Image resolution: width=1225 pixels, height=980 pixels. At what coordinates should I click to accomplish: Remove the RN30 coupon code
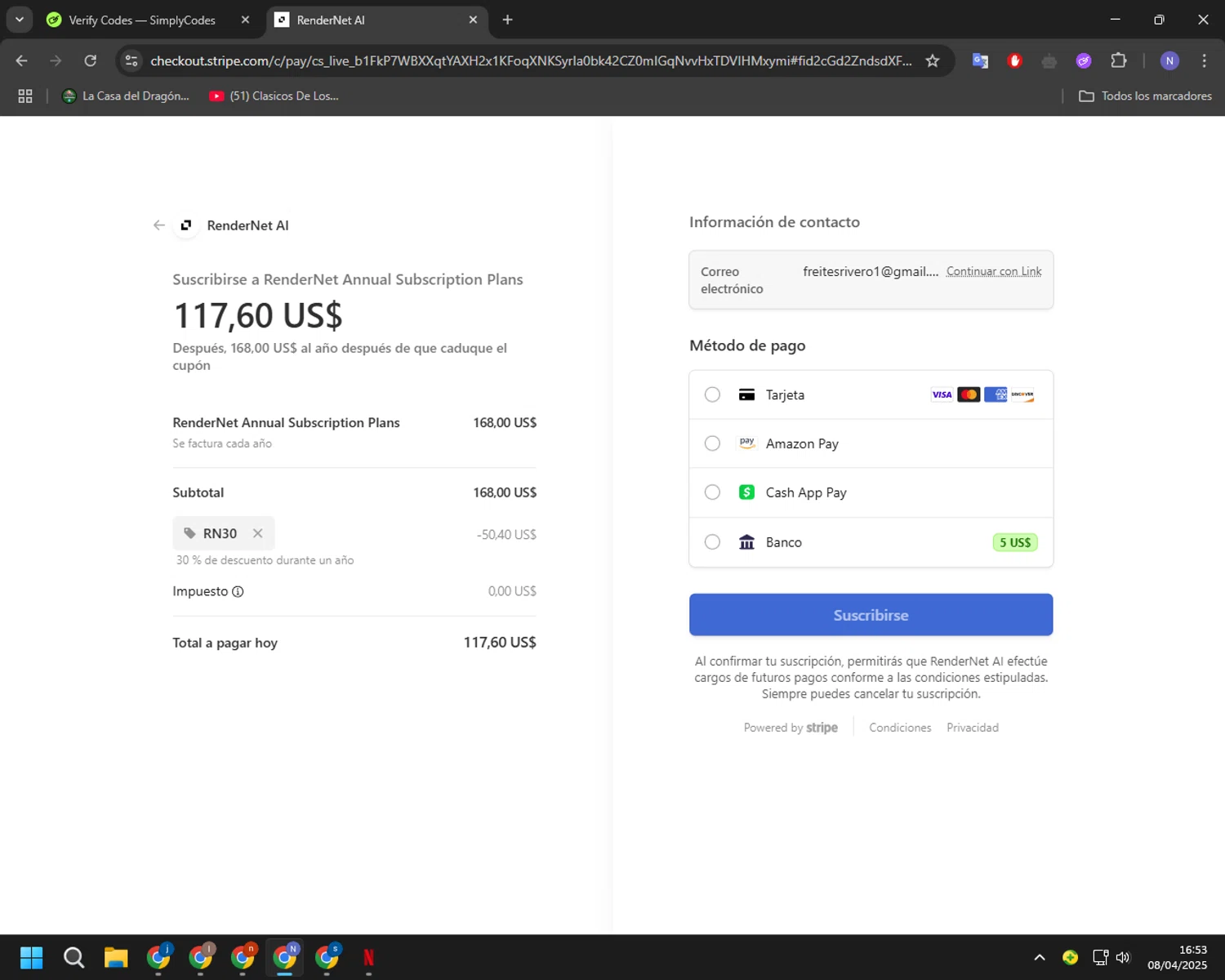click(x=258, y=533)
